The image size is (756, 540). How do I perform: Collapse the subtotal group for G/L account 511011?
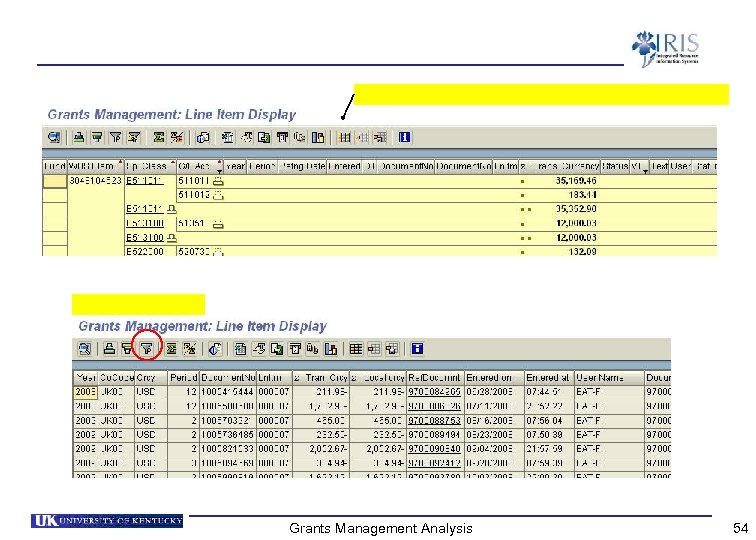tap(218, 181)
